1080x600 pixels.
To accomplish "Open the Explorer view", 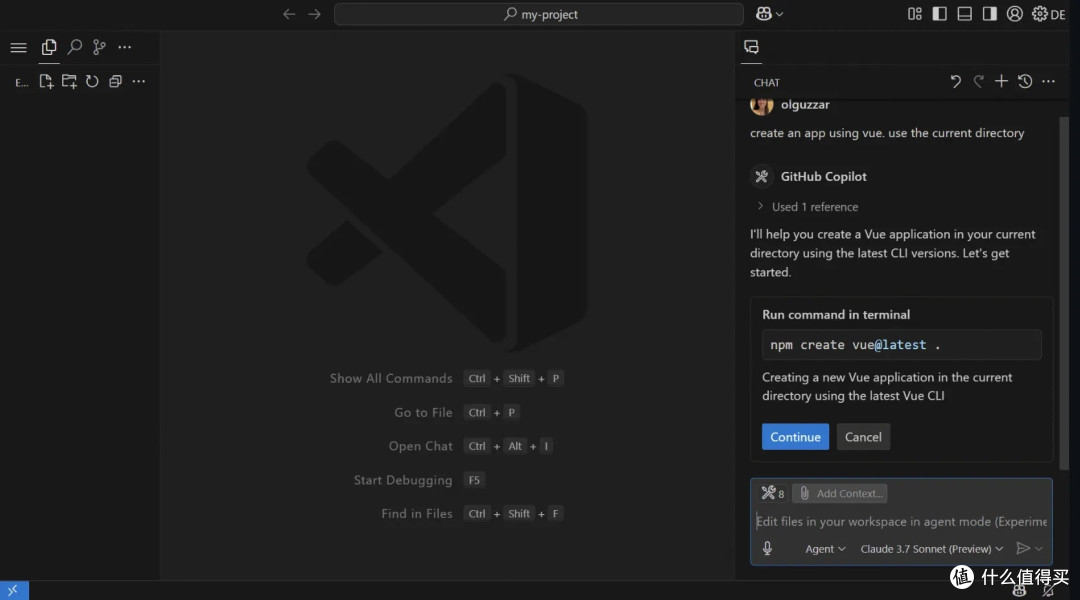I will tap(49, 47).
